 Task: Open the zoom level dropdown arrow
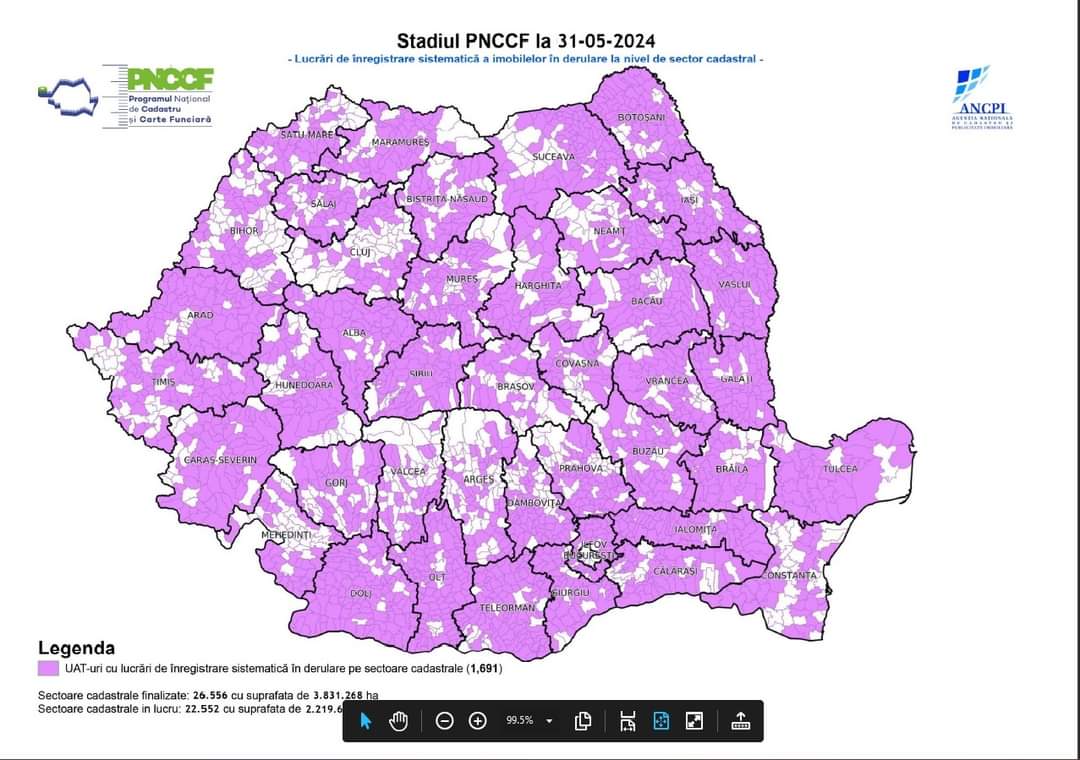[549, 721]
